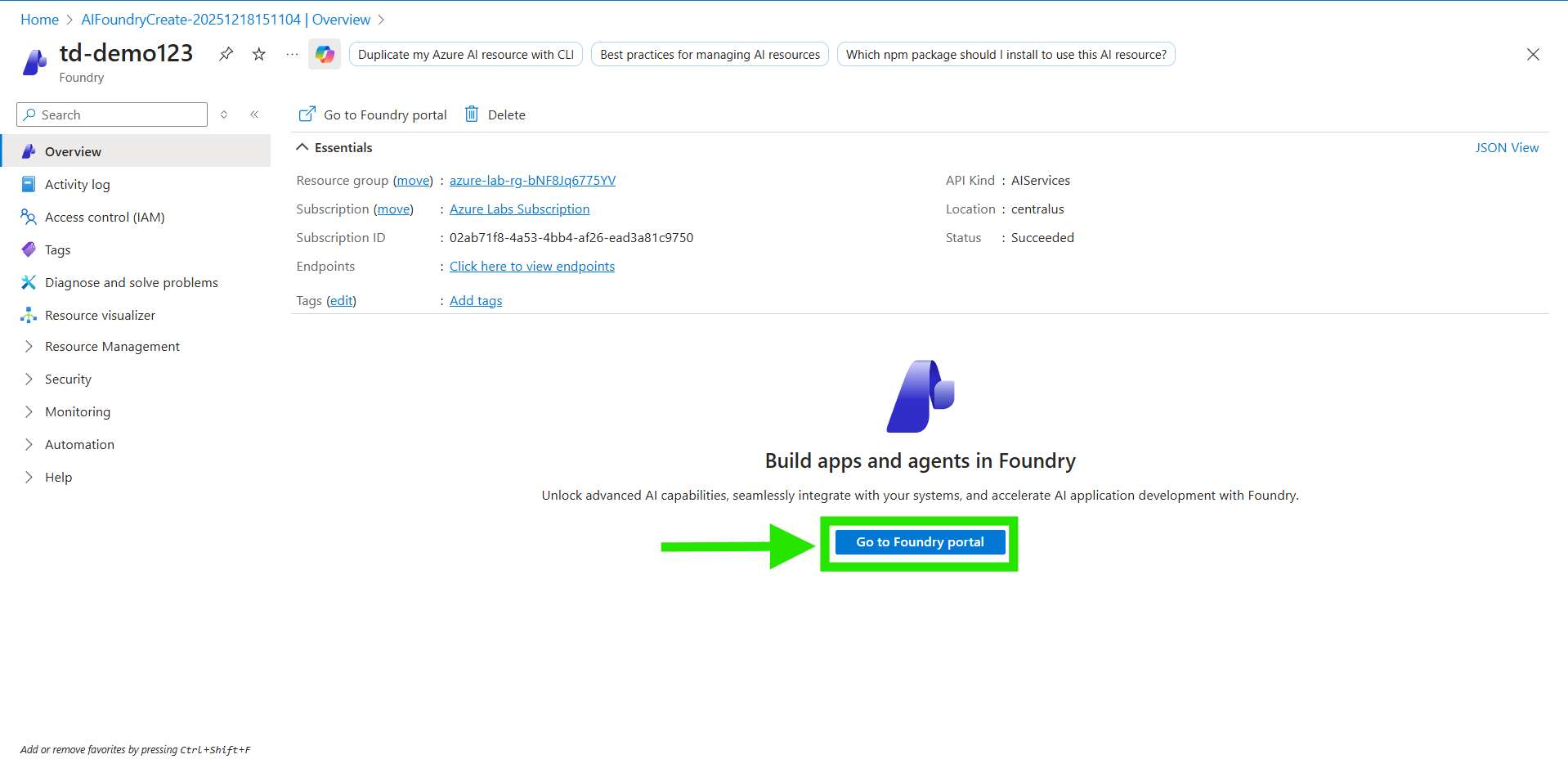Image resolution: width=1568 pixels, height=759 pixels.
Task: Open Diagnose and solve problems
Action: tap(131, 282)
